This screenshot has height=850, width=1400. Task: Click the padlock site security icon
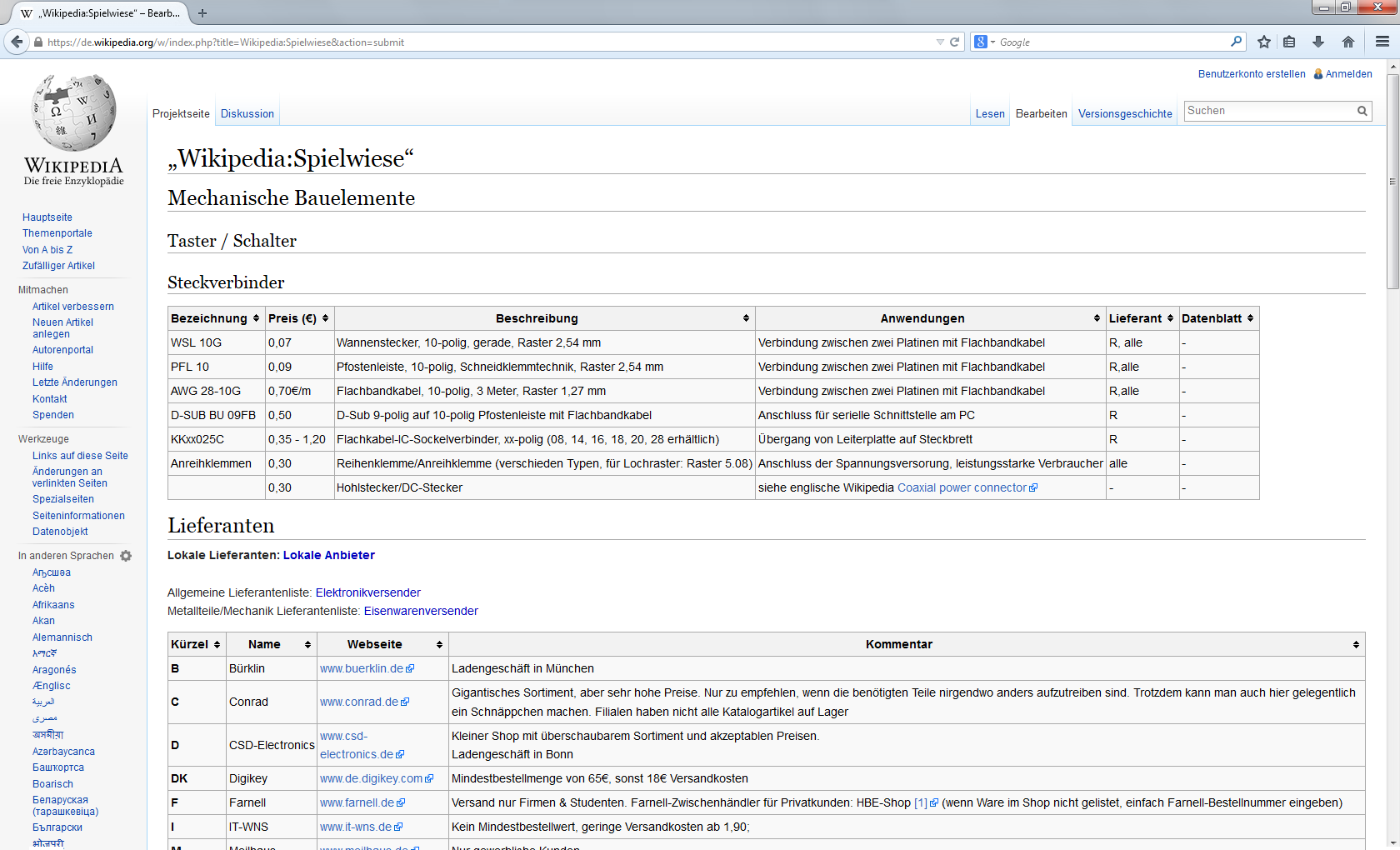(38, 42)
